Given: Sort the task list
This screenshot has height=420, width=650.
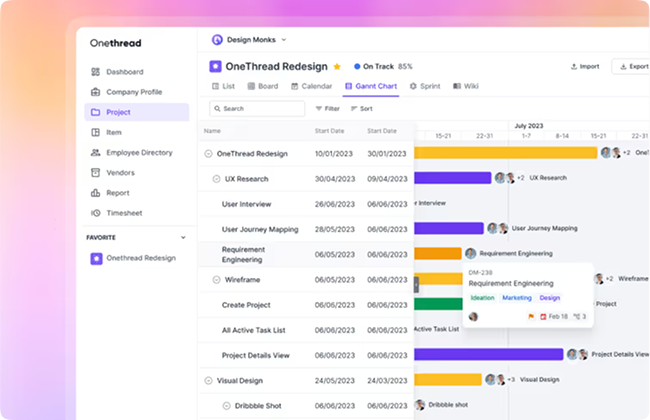Looking at the screenshot, I should pyautogui.click(x=360, y=108).
